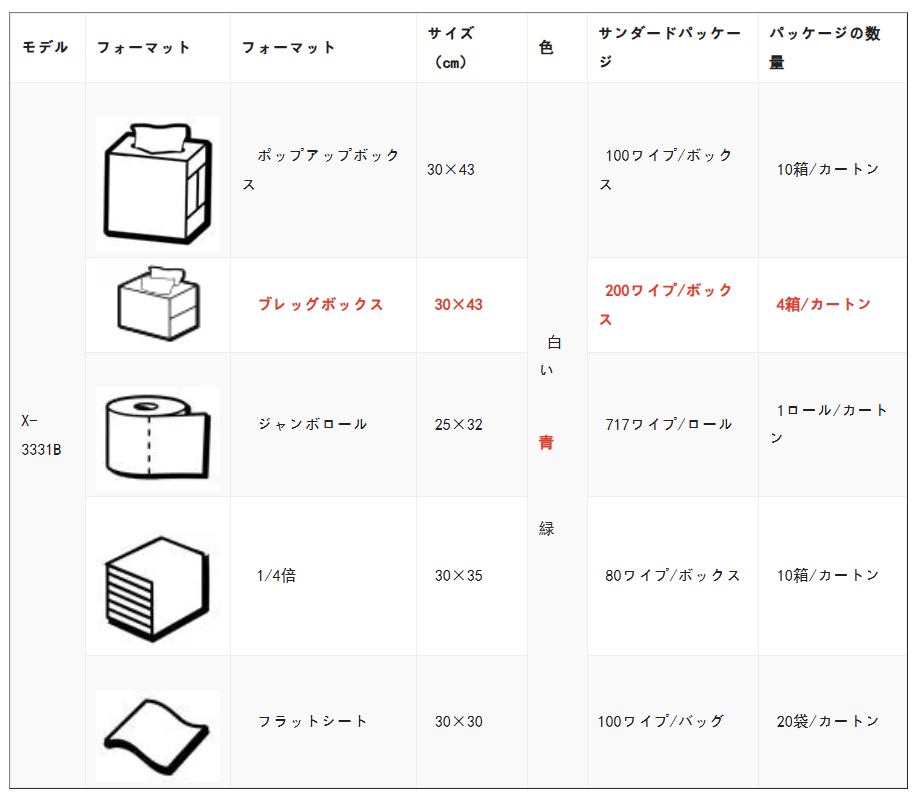Click the stacked quarter-fold wipes illustration

pyautogui.click(x=157, y=589)
